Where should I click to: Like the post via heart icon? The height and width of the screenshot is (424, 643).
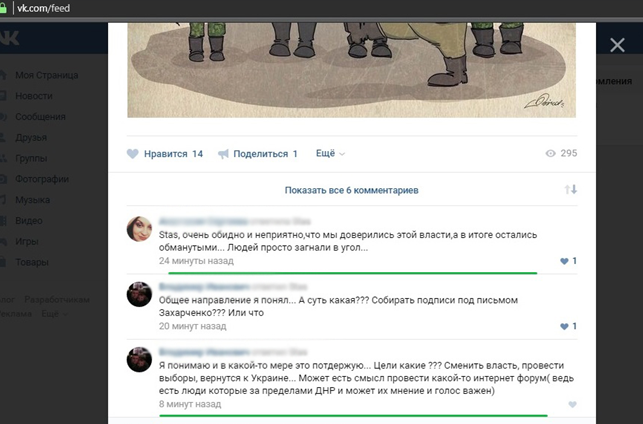coord(132,154)
